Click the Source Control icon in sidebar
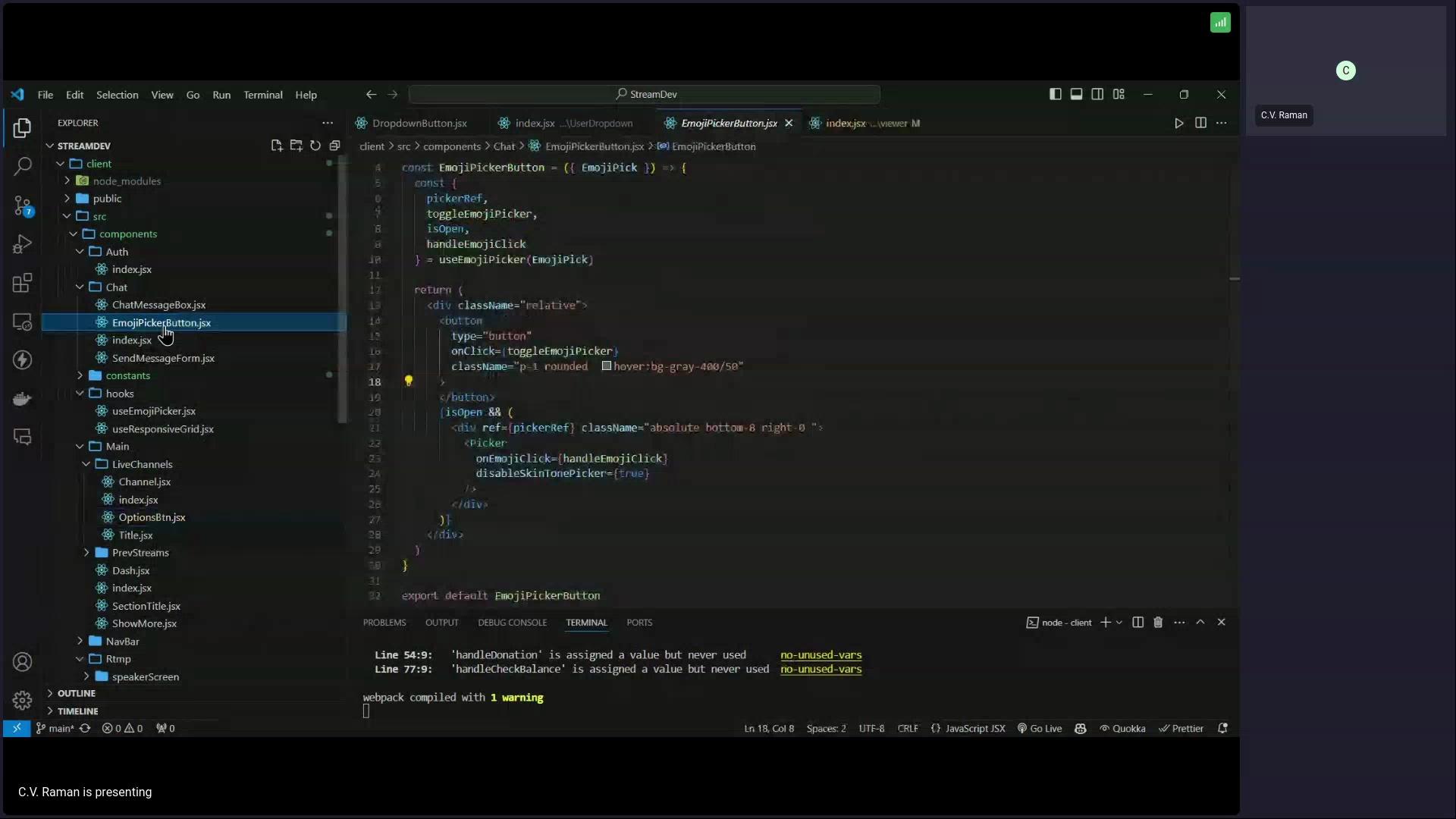1456x819 pixels. tap(22, 205)
